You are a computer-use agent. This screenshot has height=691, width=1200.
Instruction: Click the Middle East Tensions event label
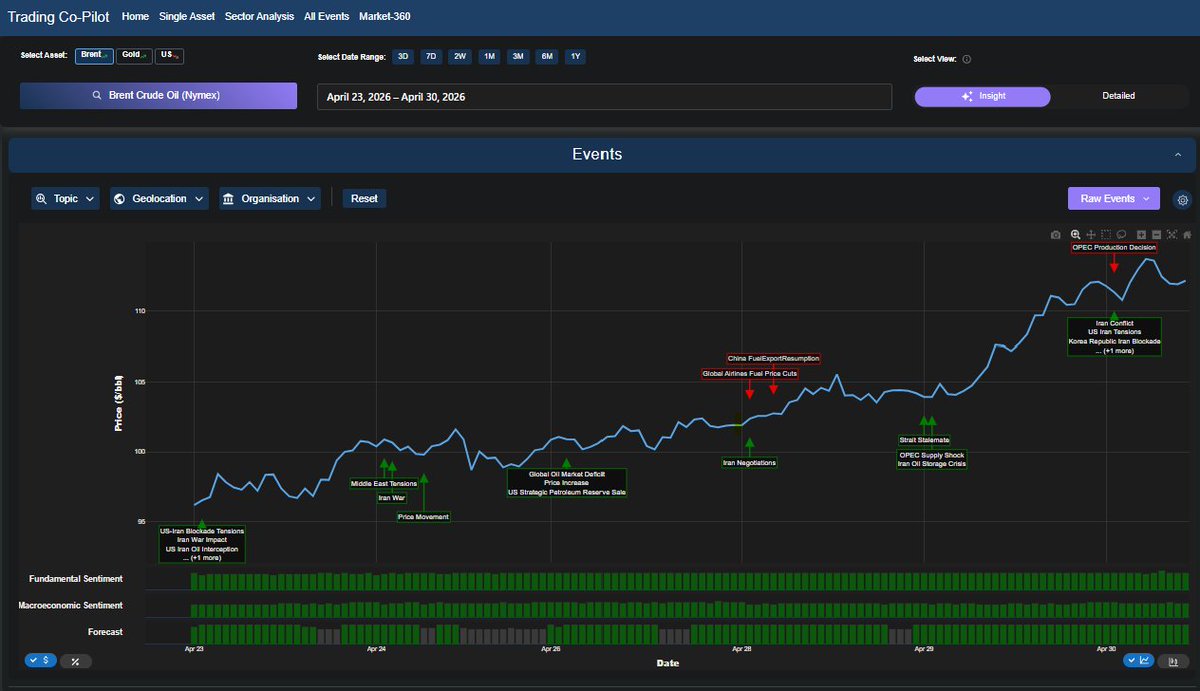click(384, 484)
